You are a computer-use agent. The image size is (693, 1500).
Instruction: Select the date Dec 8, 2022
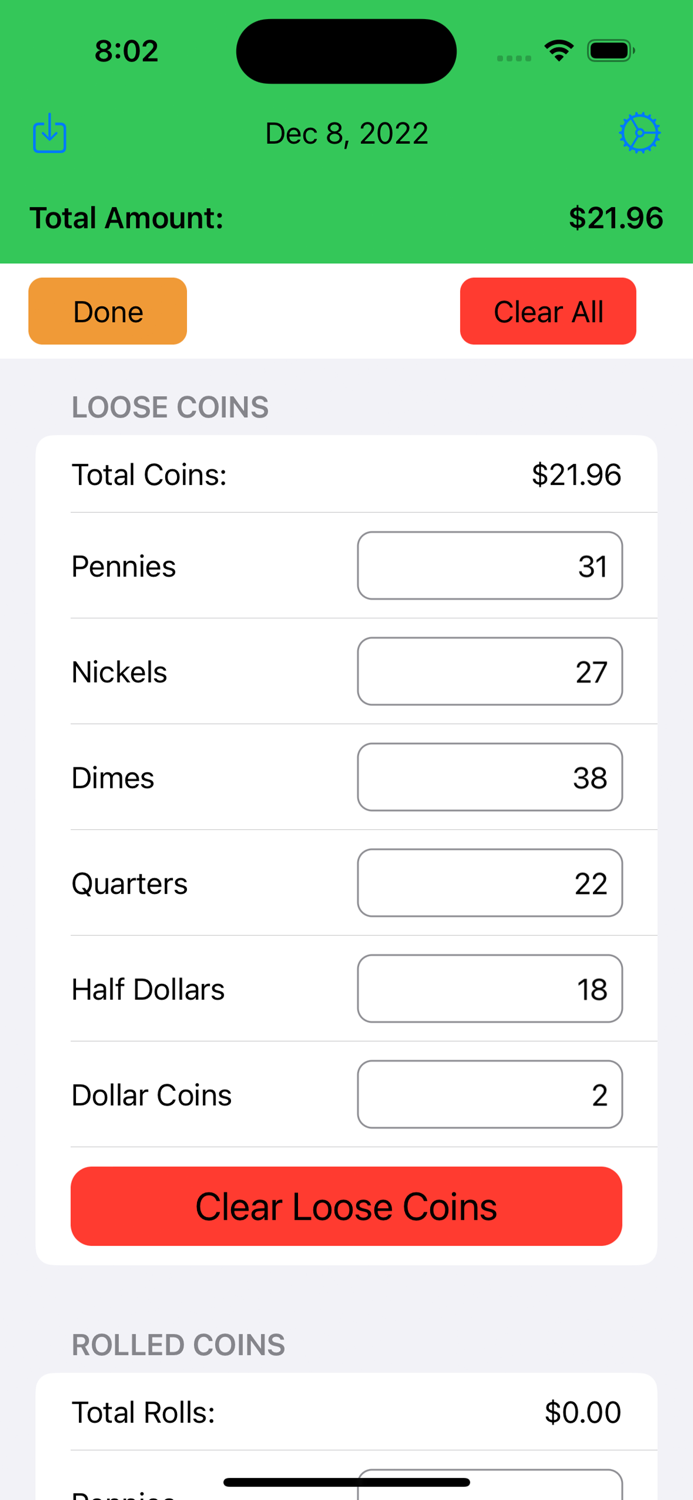tap(346, 133)
